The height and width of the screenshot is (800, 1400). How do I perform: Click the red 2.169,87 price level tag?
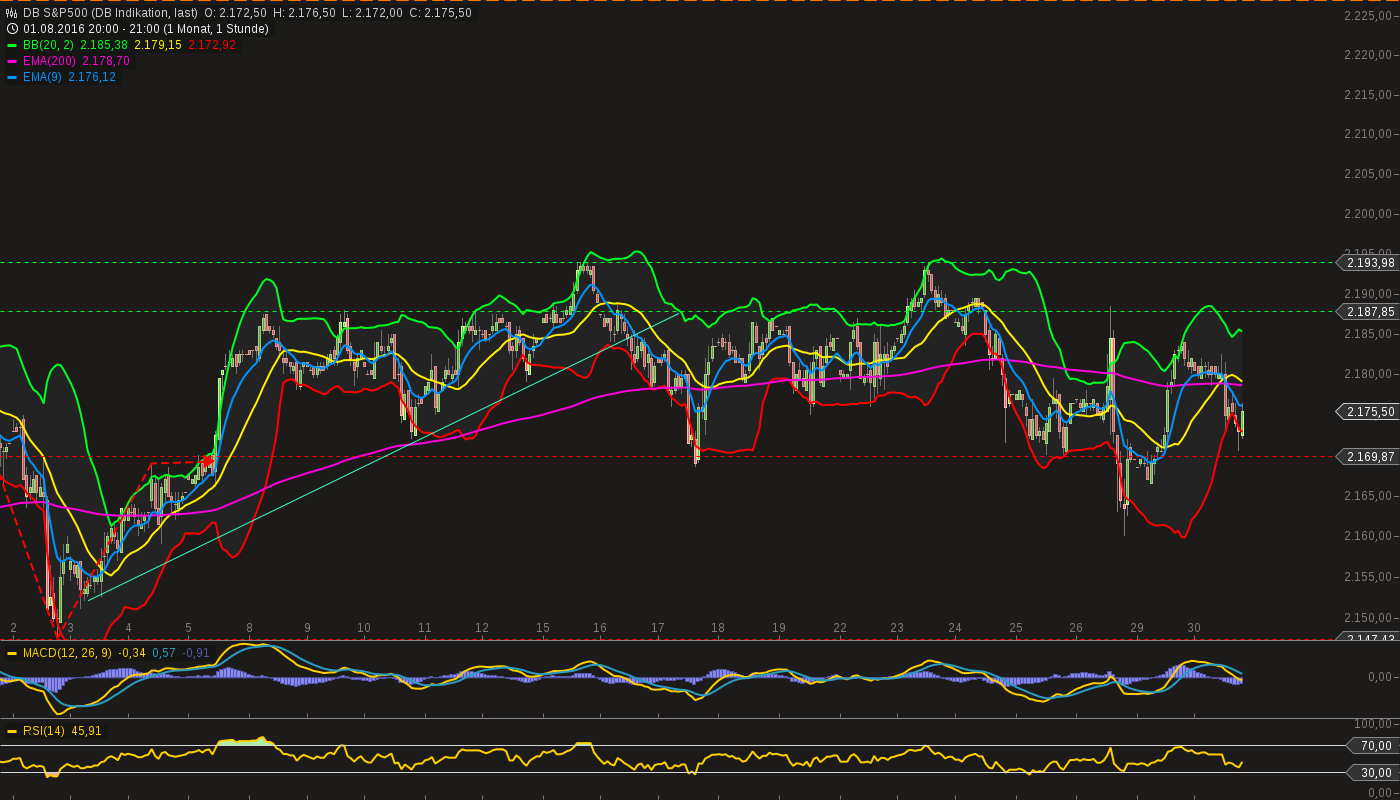[1368, 457]
